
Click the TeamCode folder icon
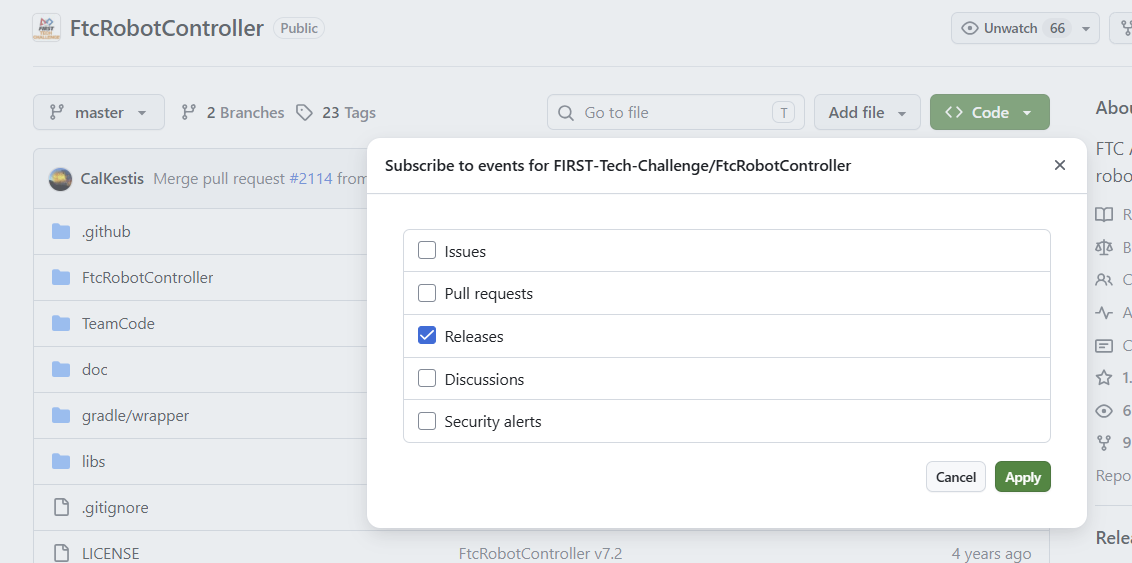61,323
